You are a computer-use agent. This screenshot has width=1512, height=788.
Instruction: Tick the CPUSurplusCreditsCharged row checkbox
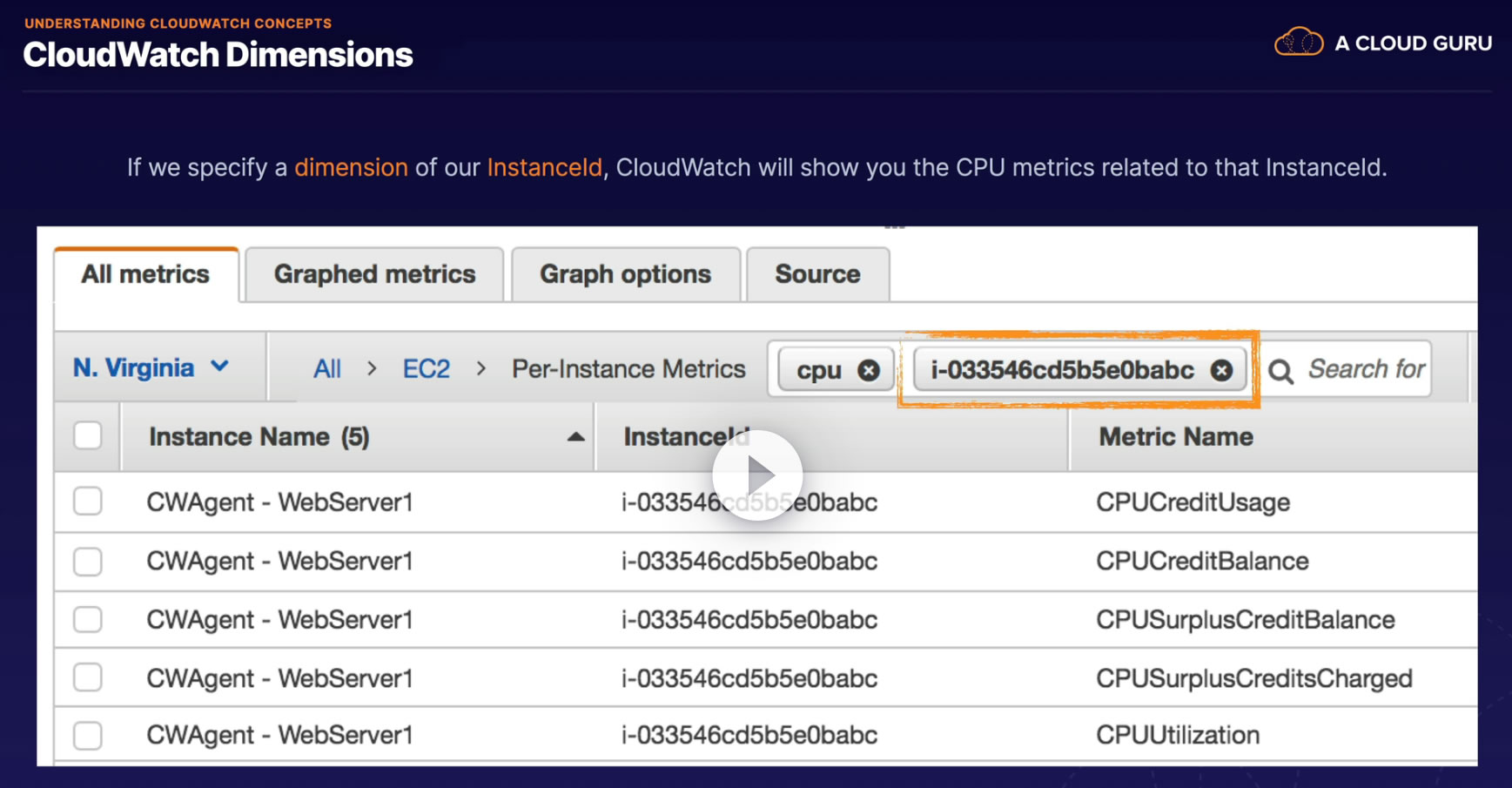pos(88,677)
